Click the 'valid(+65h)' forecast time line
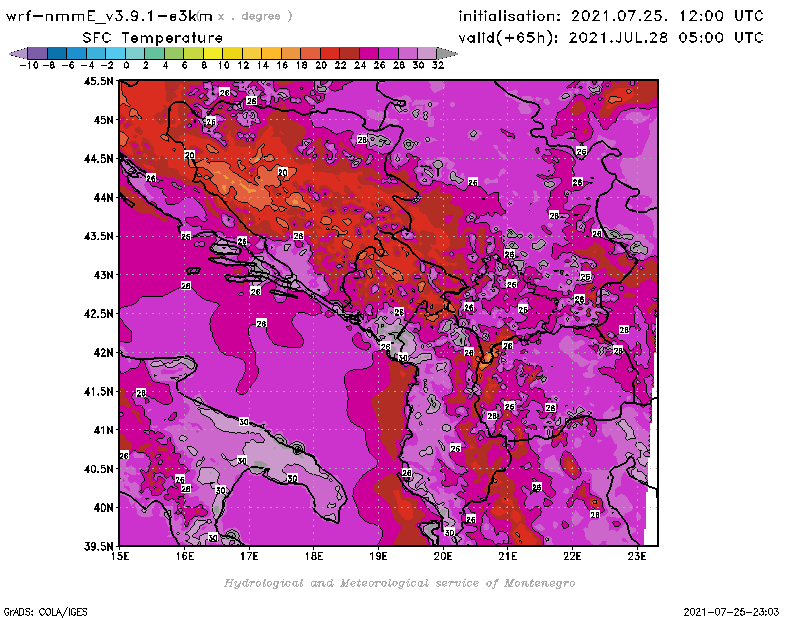This screenshot has height=618, width=800. point(611,38)
